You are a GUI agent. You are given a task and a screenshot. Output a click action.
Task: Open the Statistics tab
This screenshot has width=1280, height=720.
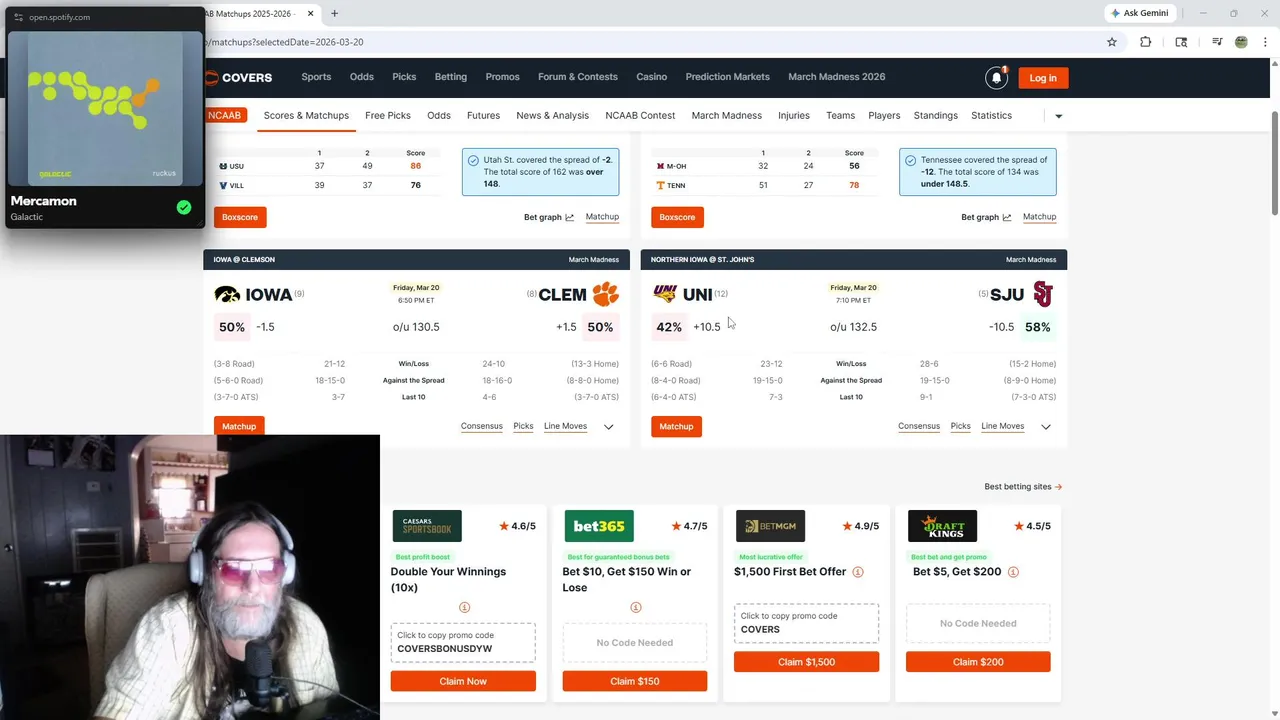(x=991, y=115)
